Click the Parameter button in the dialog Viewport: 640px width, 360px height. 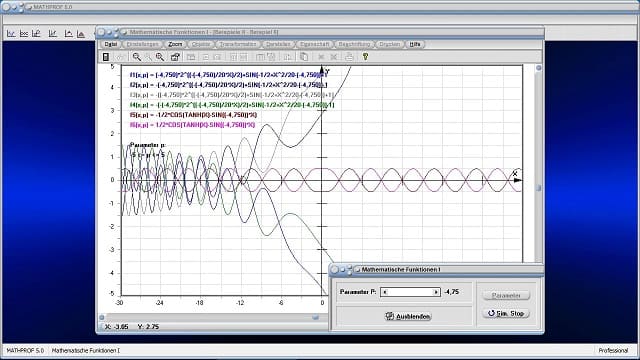[x=506, y=295]
